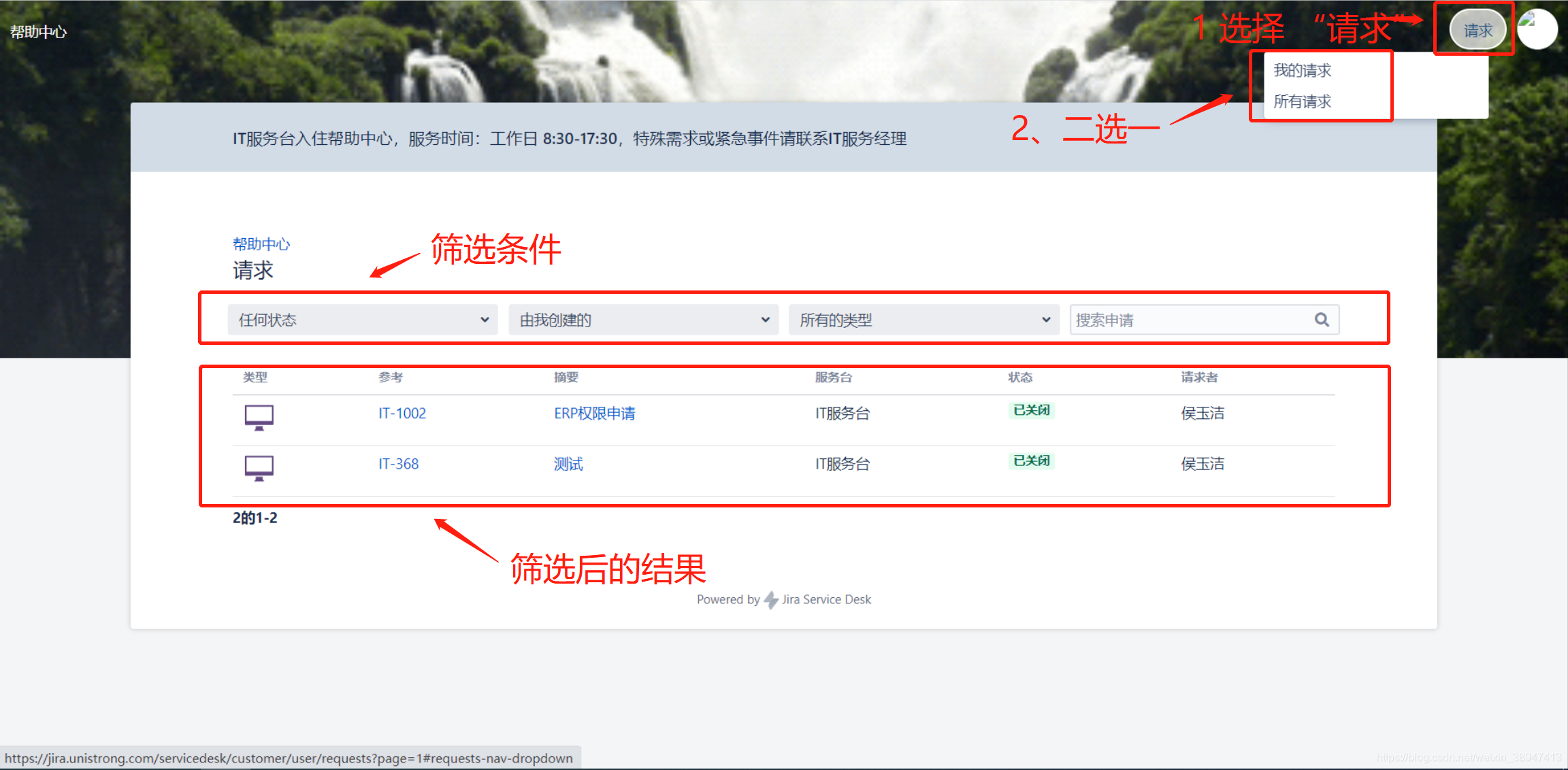Click the monitor icon for IT-368 row
Image resolution: width=1568 pixels, height=770 pixels.
(259, 467)
